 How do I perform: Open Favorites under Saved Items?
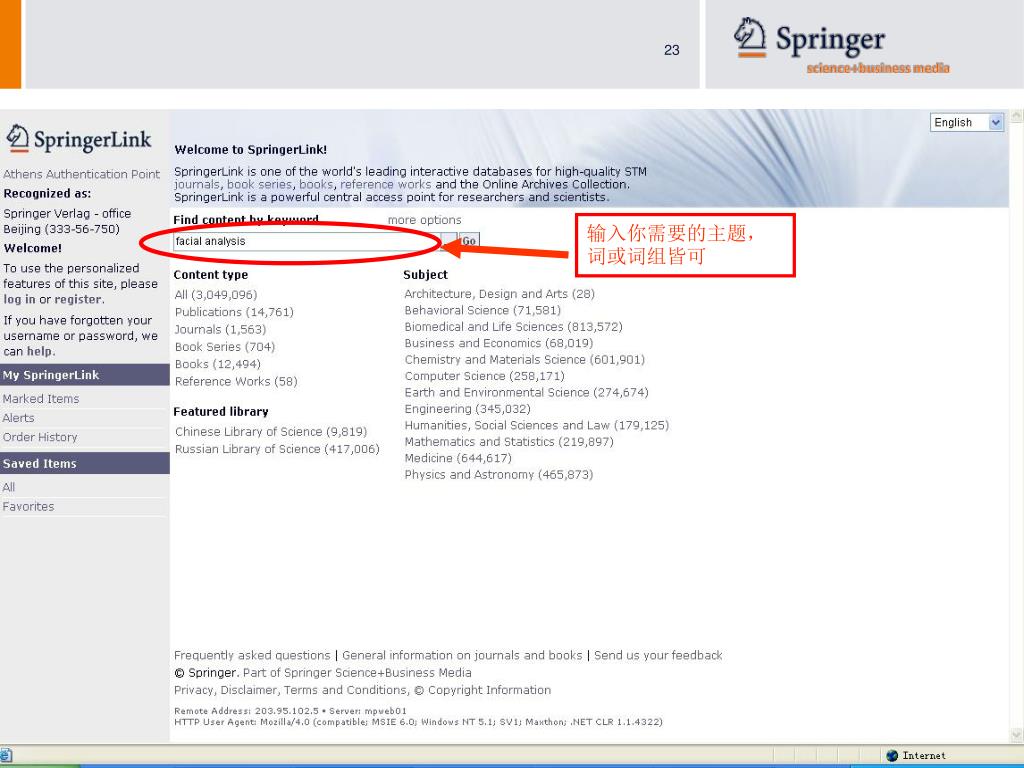click(x=28, y=507)
